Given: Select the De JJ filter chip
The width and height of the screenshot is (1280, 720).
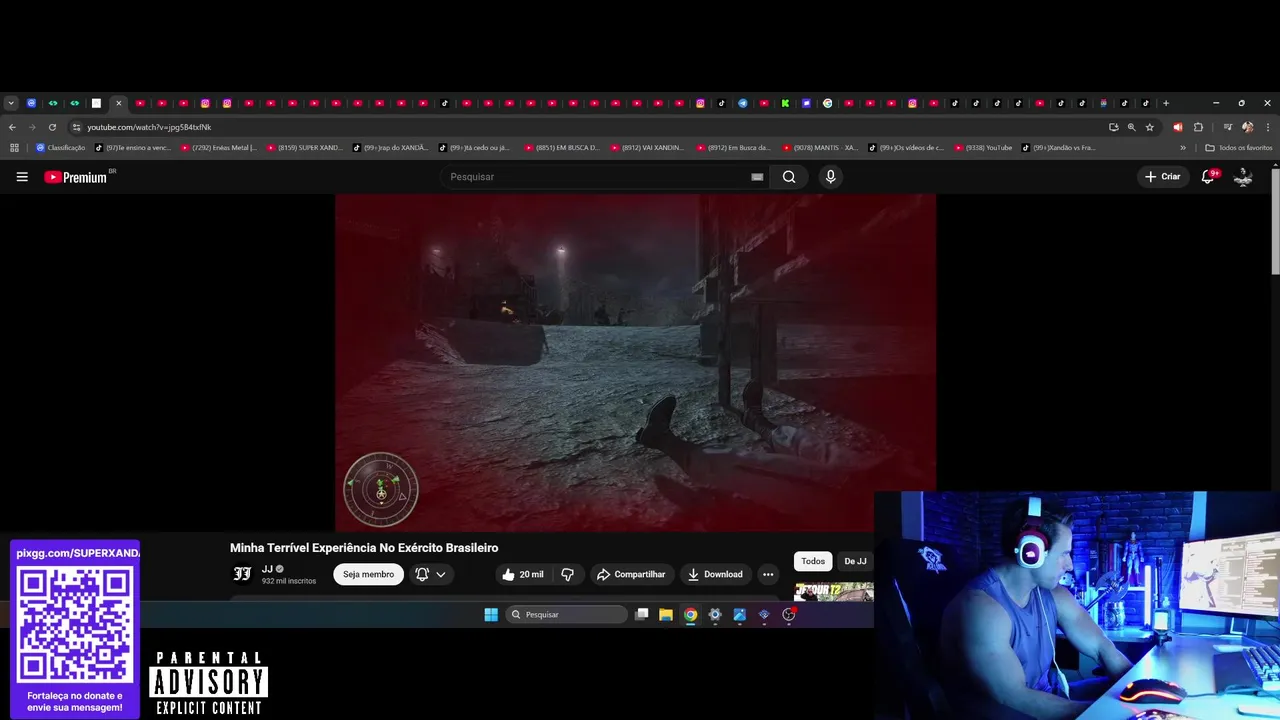Looking at the screenshot, I should coord(855,561).
